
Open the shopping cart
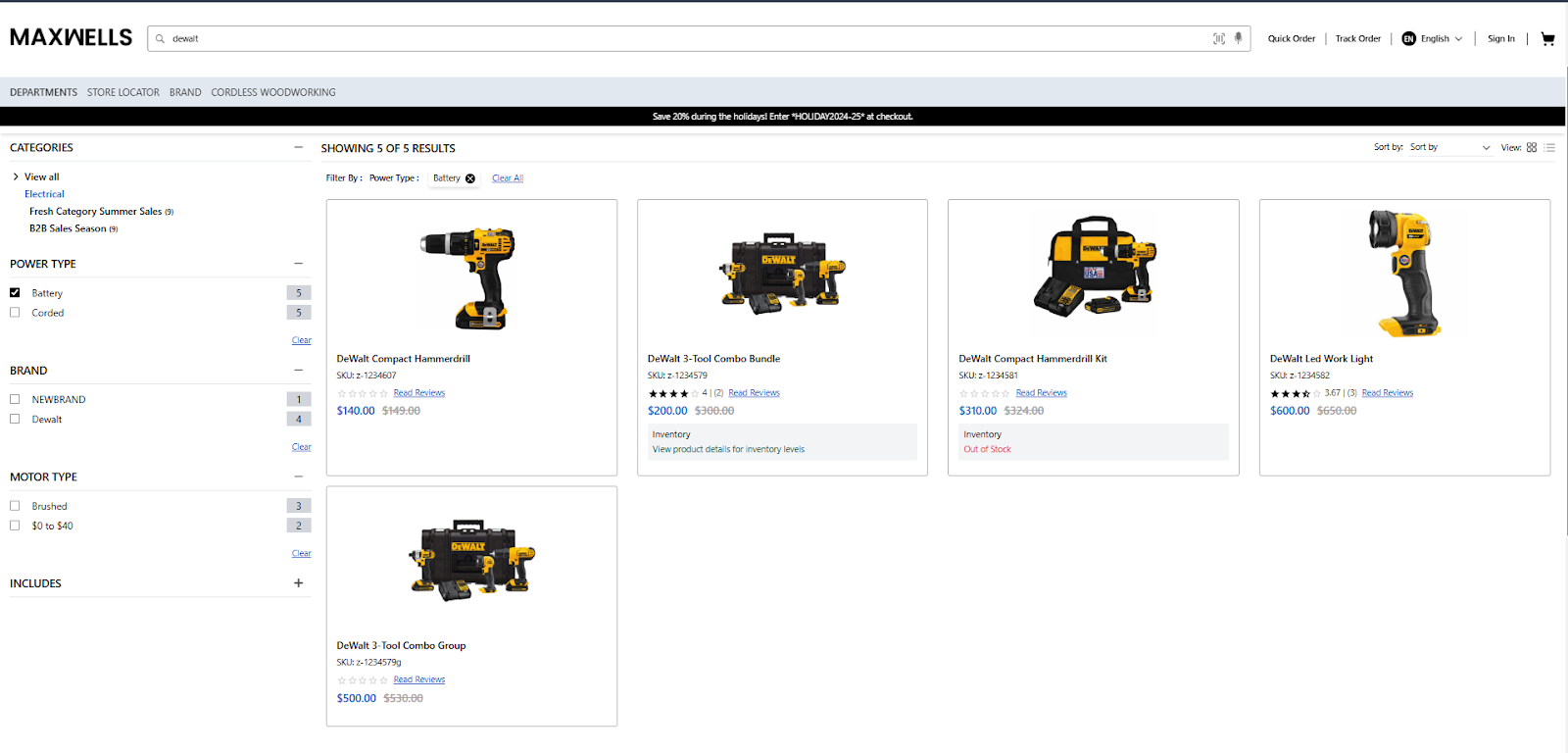[x=1547, y=39]
